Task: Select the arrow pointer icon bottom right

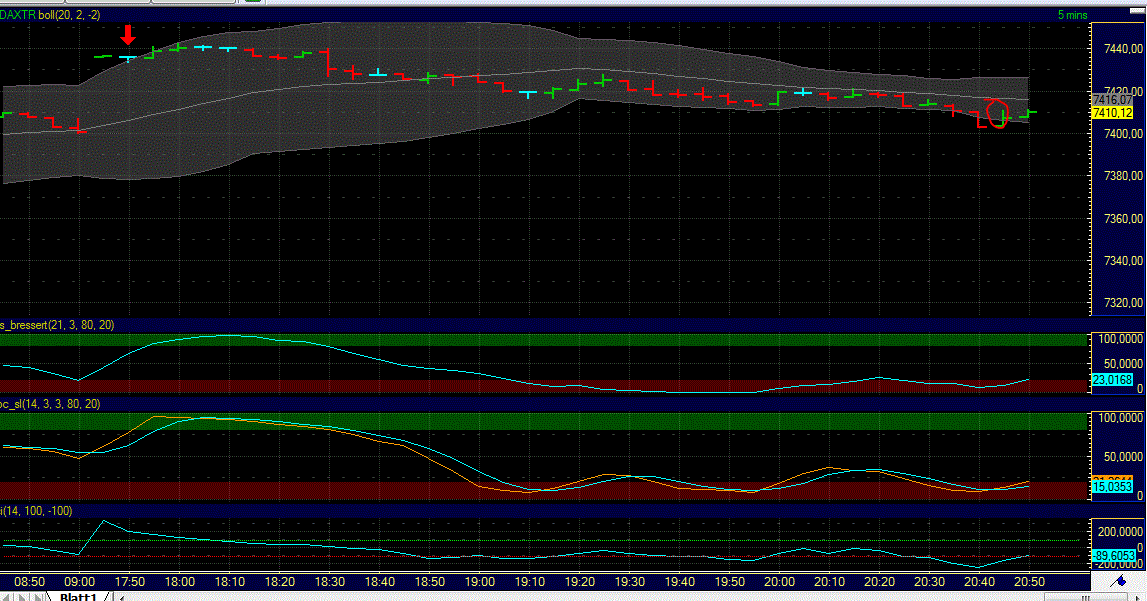Action: 1137,597
